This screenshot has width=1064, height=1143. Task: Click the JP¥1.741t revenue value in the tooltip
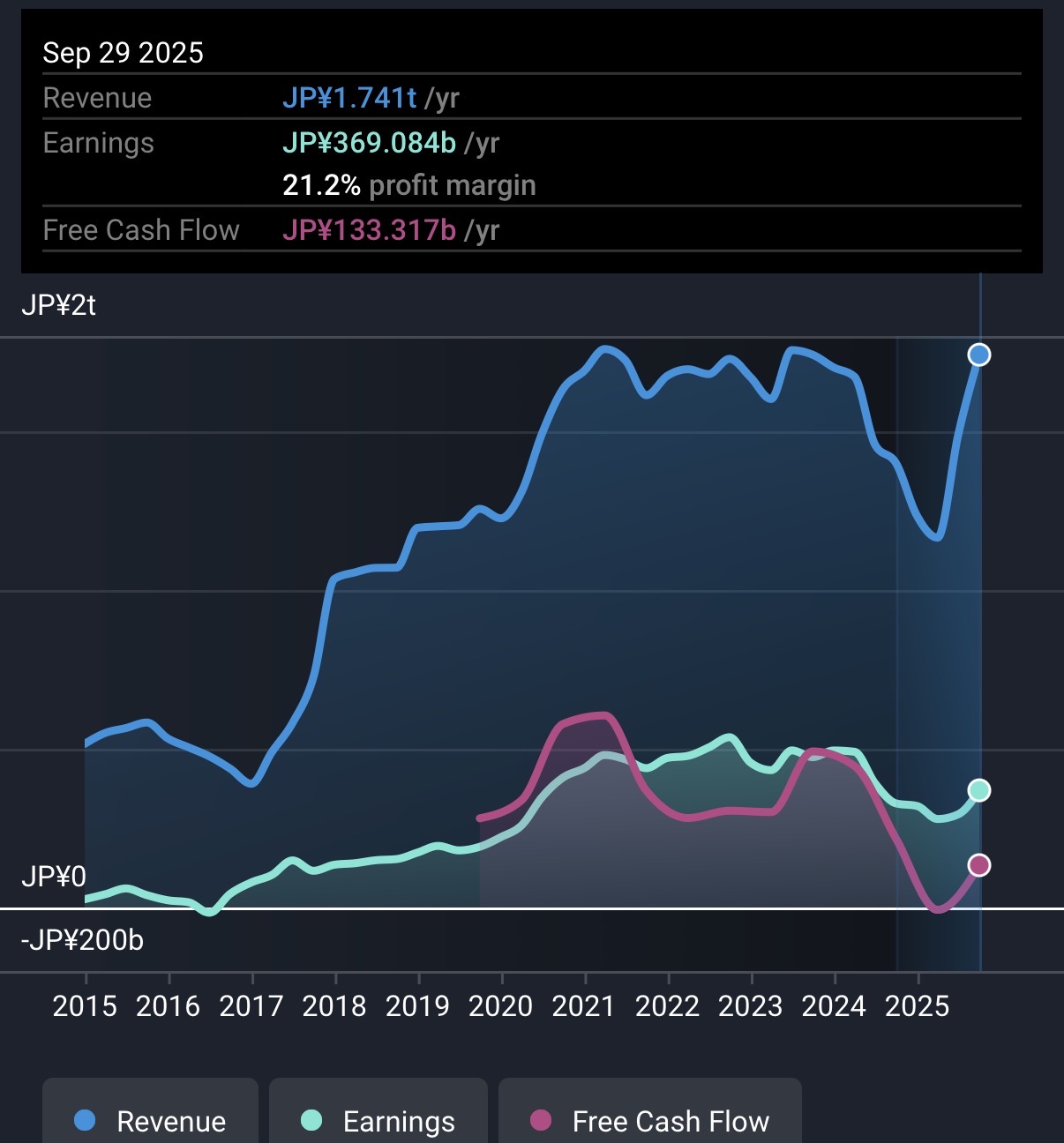coord(349,98)
